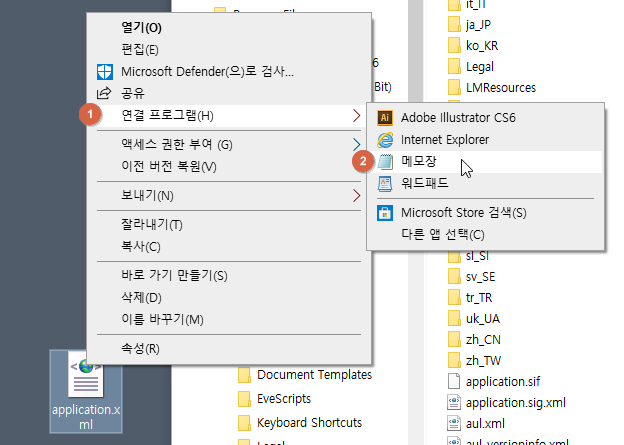This screenshot has height=445, width=624.
Task: Click the zh_TW folder icon
Action: [x=454, y=361]
